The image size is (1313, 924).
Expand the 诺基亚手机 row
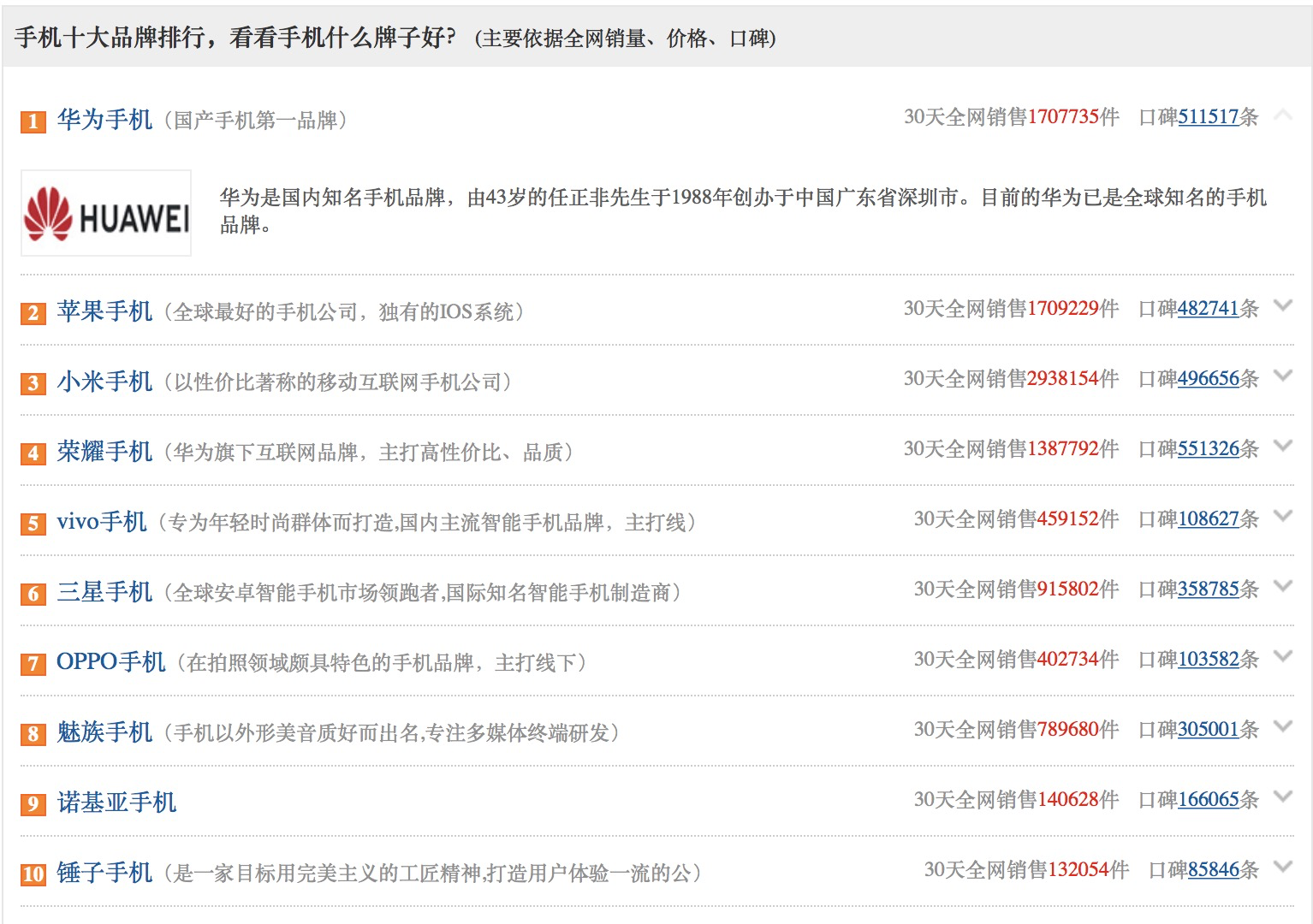pos(1282,797)
